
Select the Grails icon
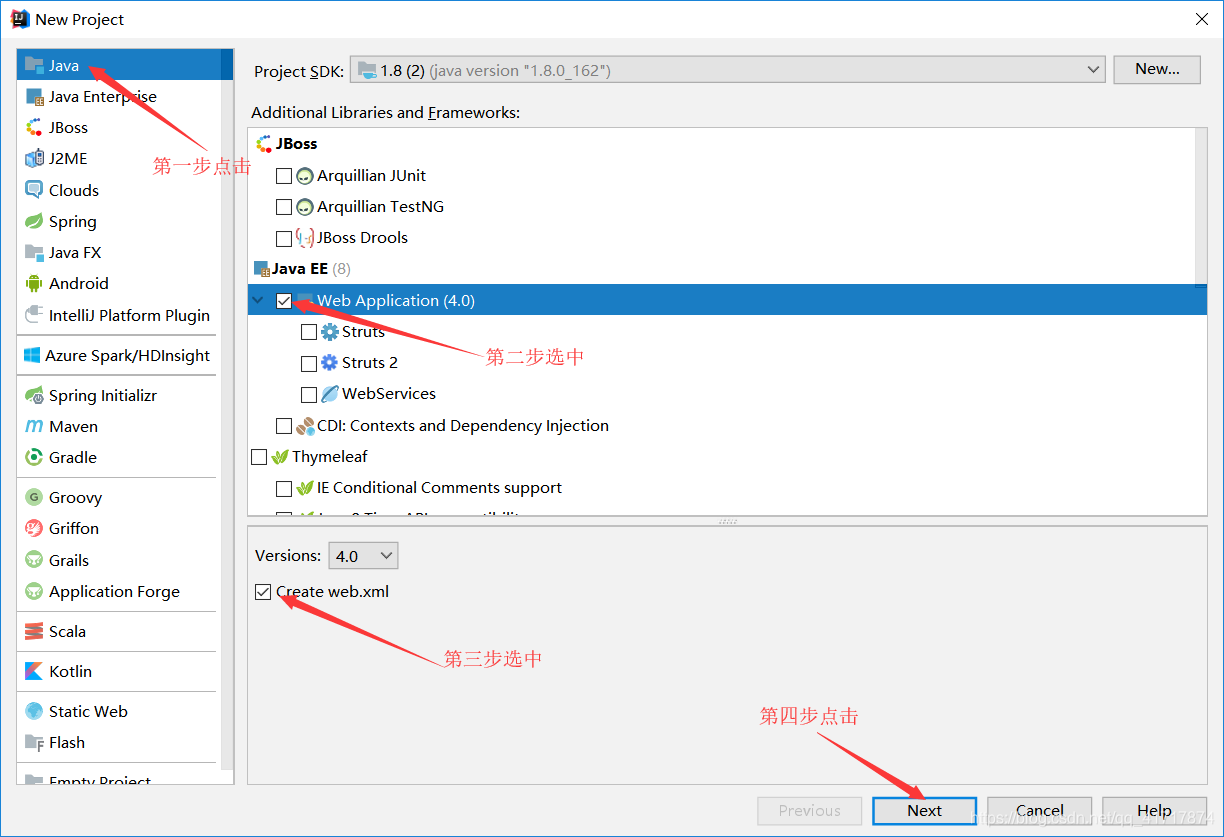coord(34,560)
